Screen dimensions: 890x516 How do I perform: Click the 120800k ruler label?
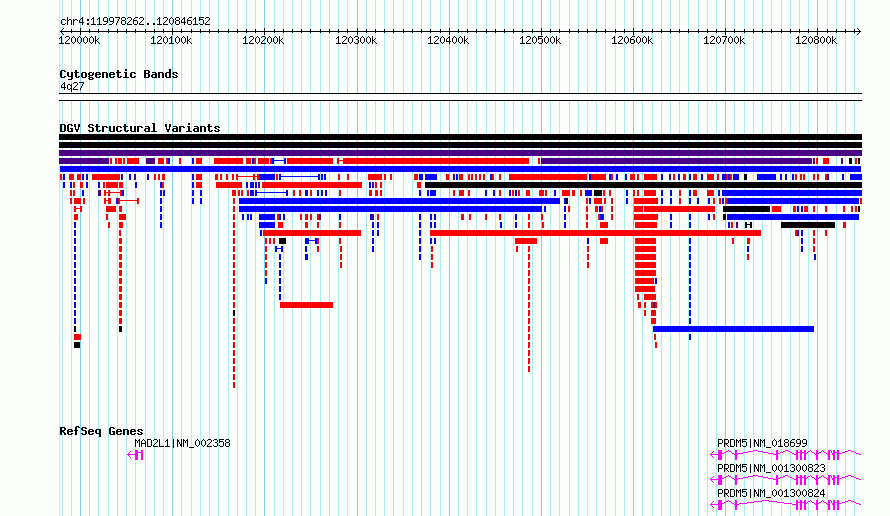[816, 40]
